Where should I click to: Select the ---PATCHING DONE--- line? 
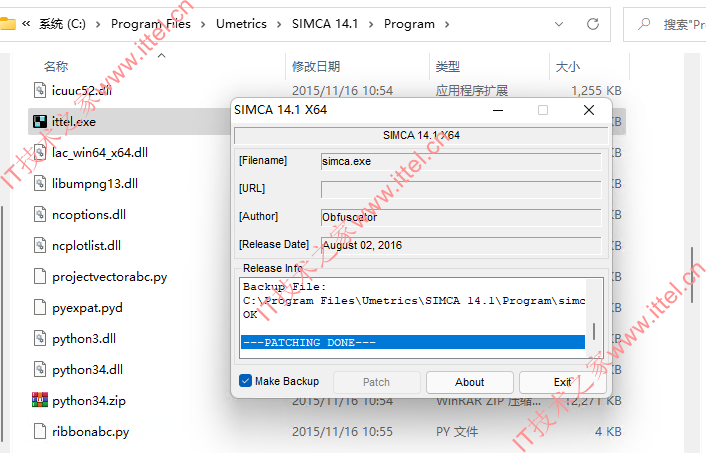pyautogui.click(x=413, y=342)
